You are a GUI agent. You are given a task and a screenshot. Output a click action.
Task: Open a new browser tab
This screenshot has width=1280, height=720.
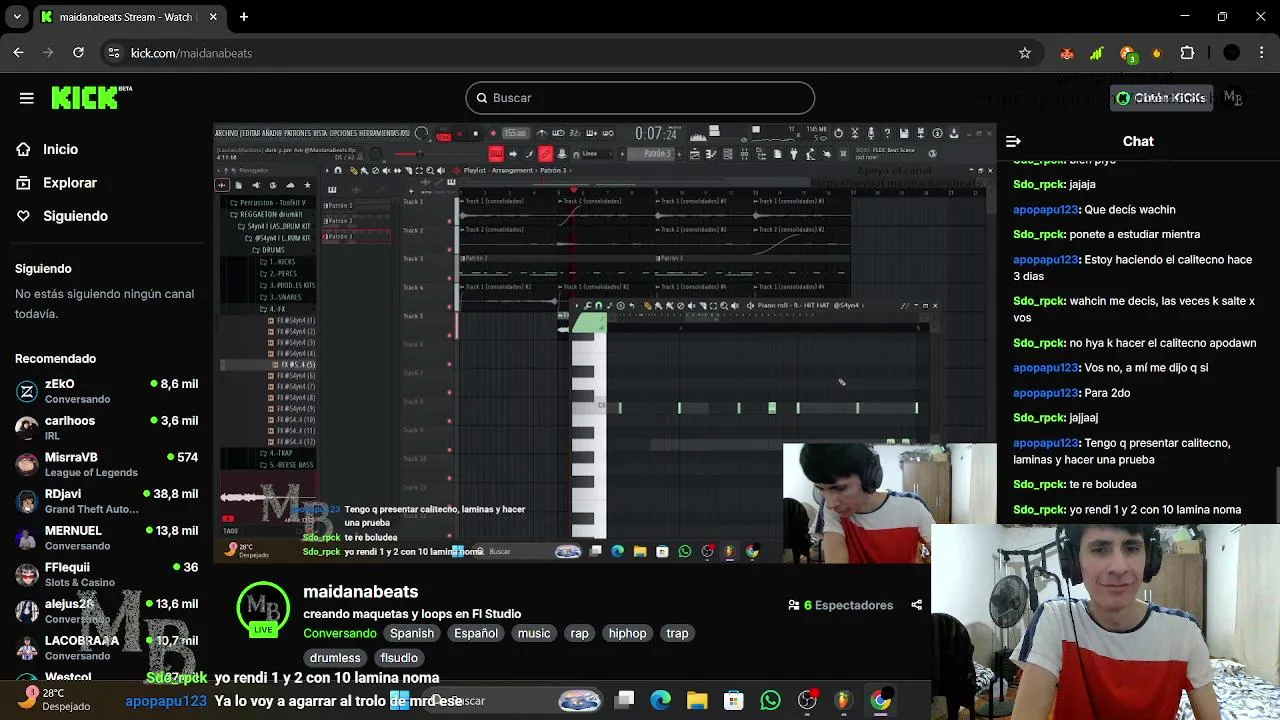pyautogui.click(x=244, y=17)
